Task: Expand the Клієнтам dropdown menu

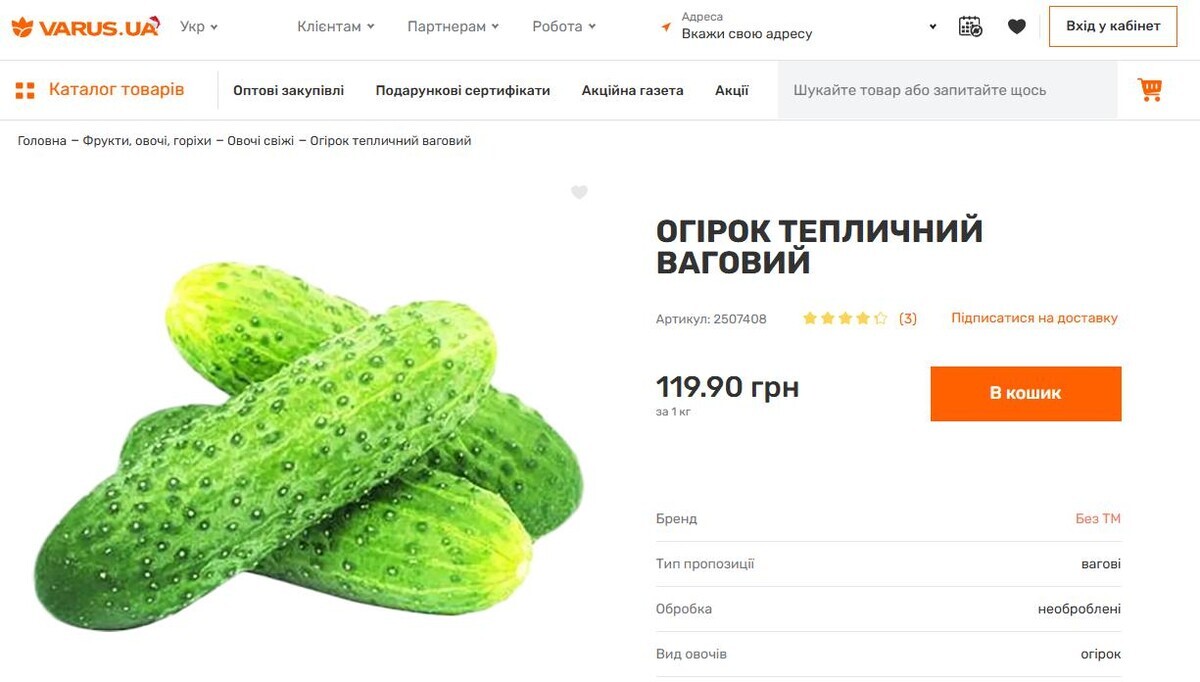Action: click(336, 27)
